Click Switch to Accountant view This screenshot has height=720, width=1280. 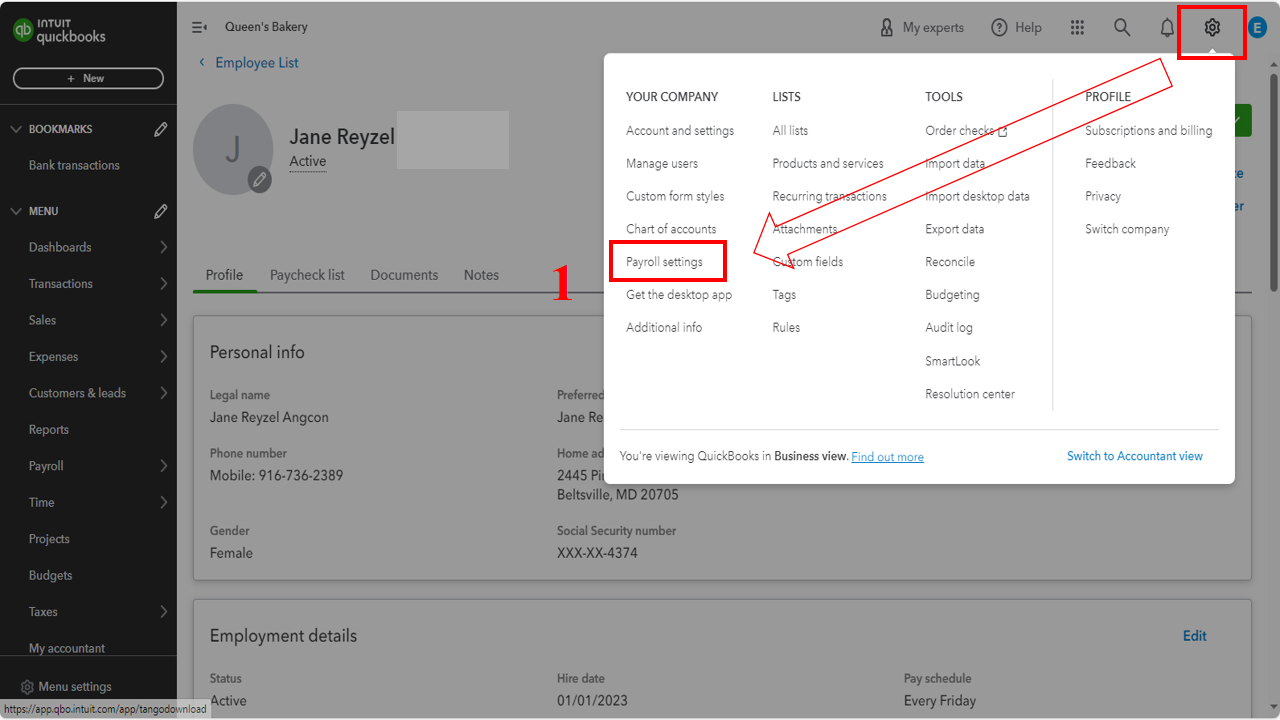(1135, 456)
